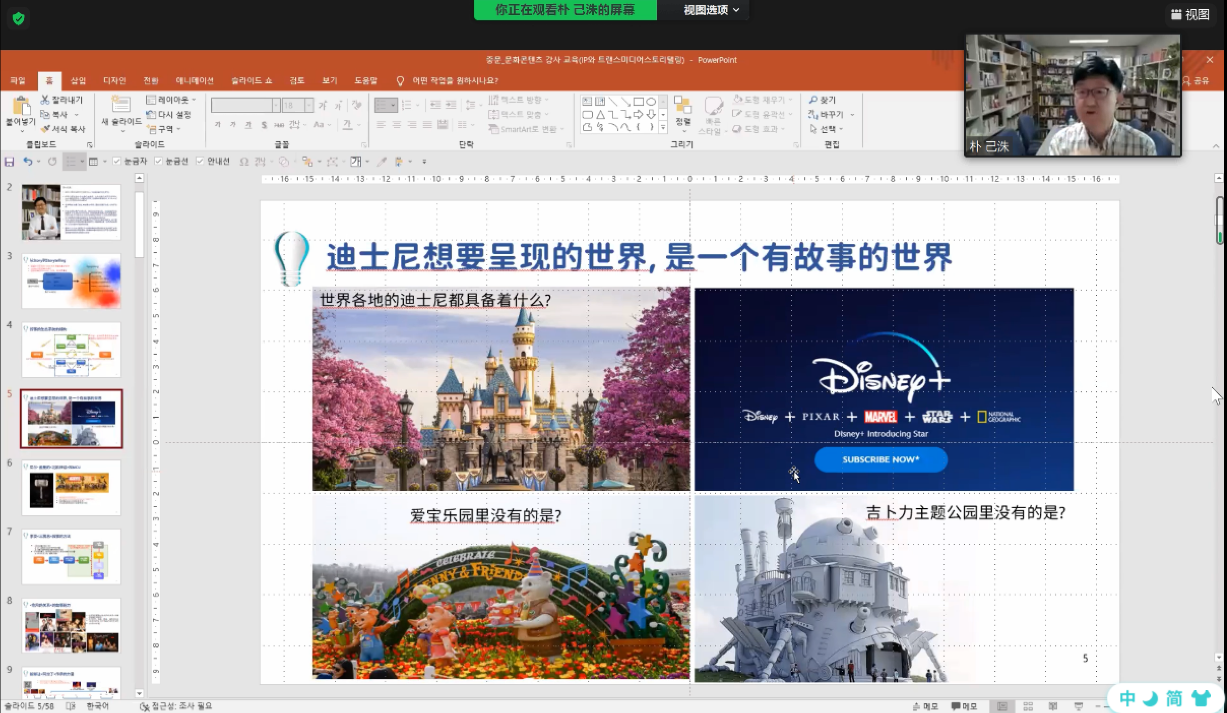Click 찾기 (Find) magnifier button

pyautogui.click(x=822, y=100)
